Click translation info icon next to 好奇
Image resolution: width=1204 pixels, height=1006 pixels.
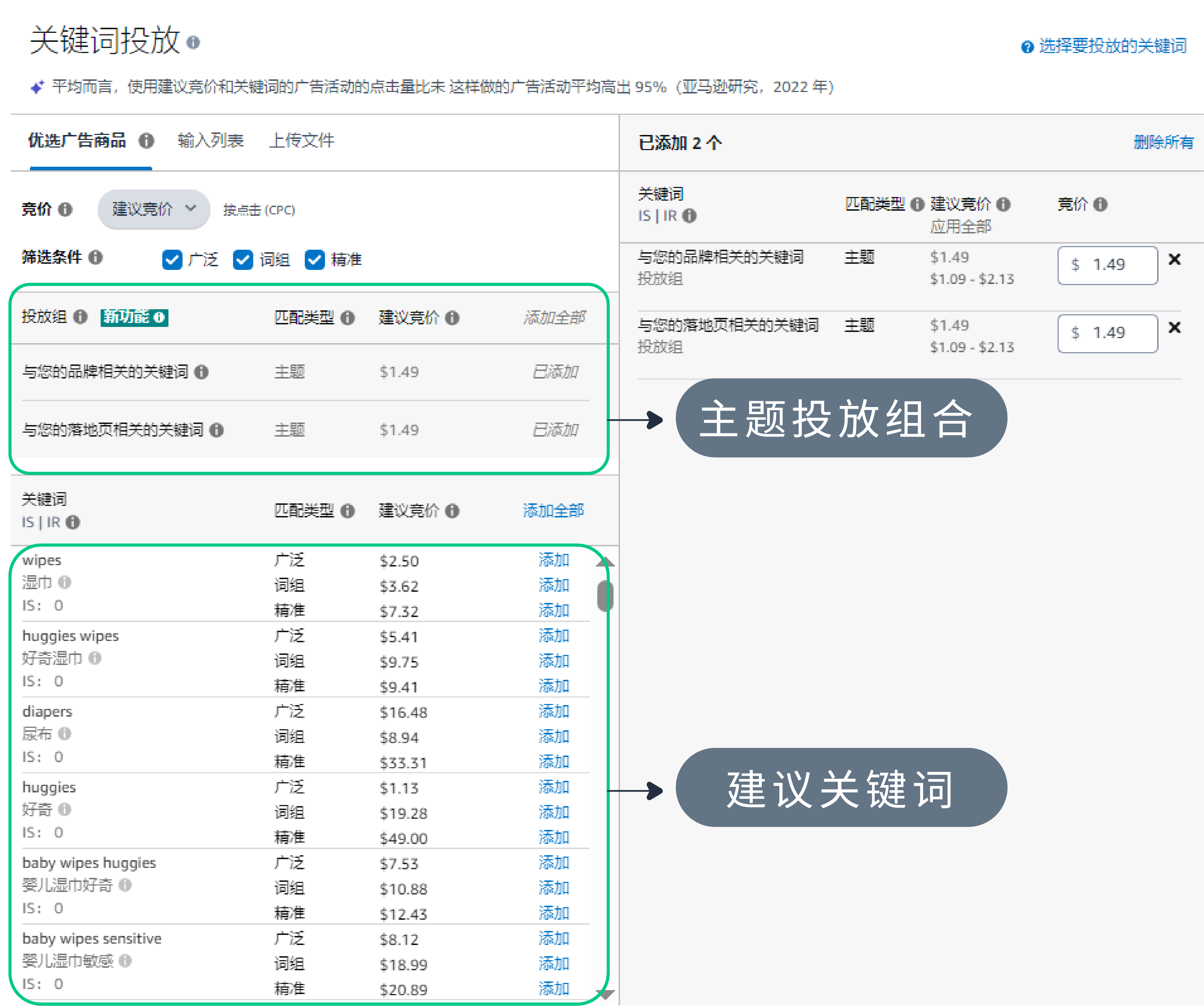(65, 809)
